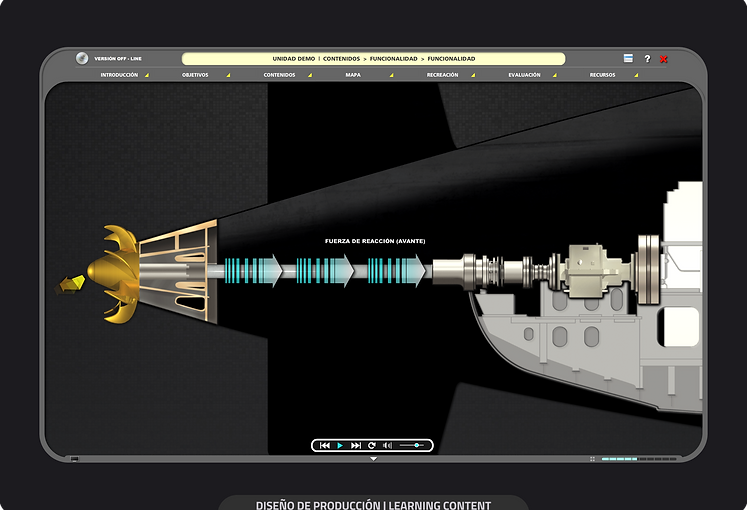Click the middle cyan force arrow on the shaft
The image size is (747, 510).
point(325,270)
